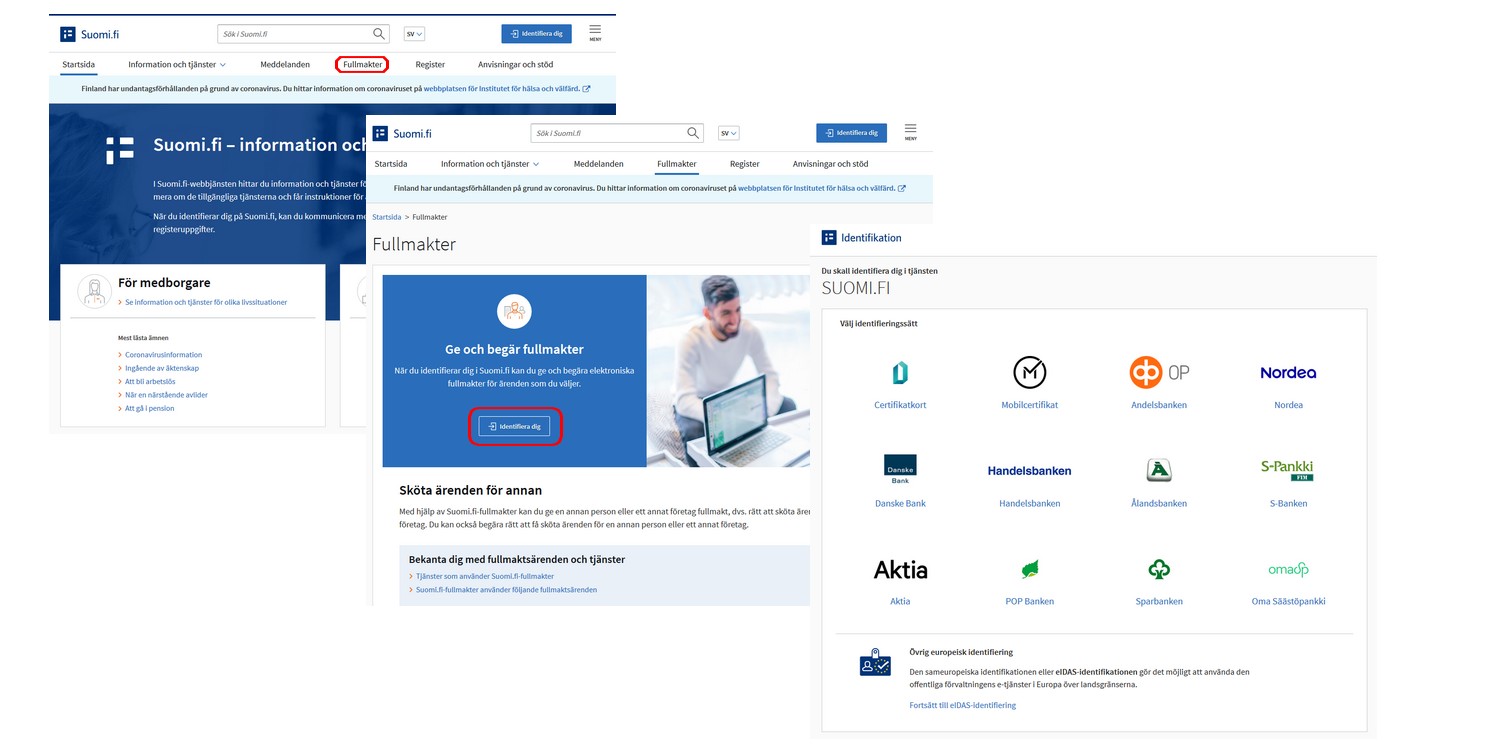Open the health institute website link in the Fullmakter window

coord(822,188)
